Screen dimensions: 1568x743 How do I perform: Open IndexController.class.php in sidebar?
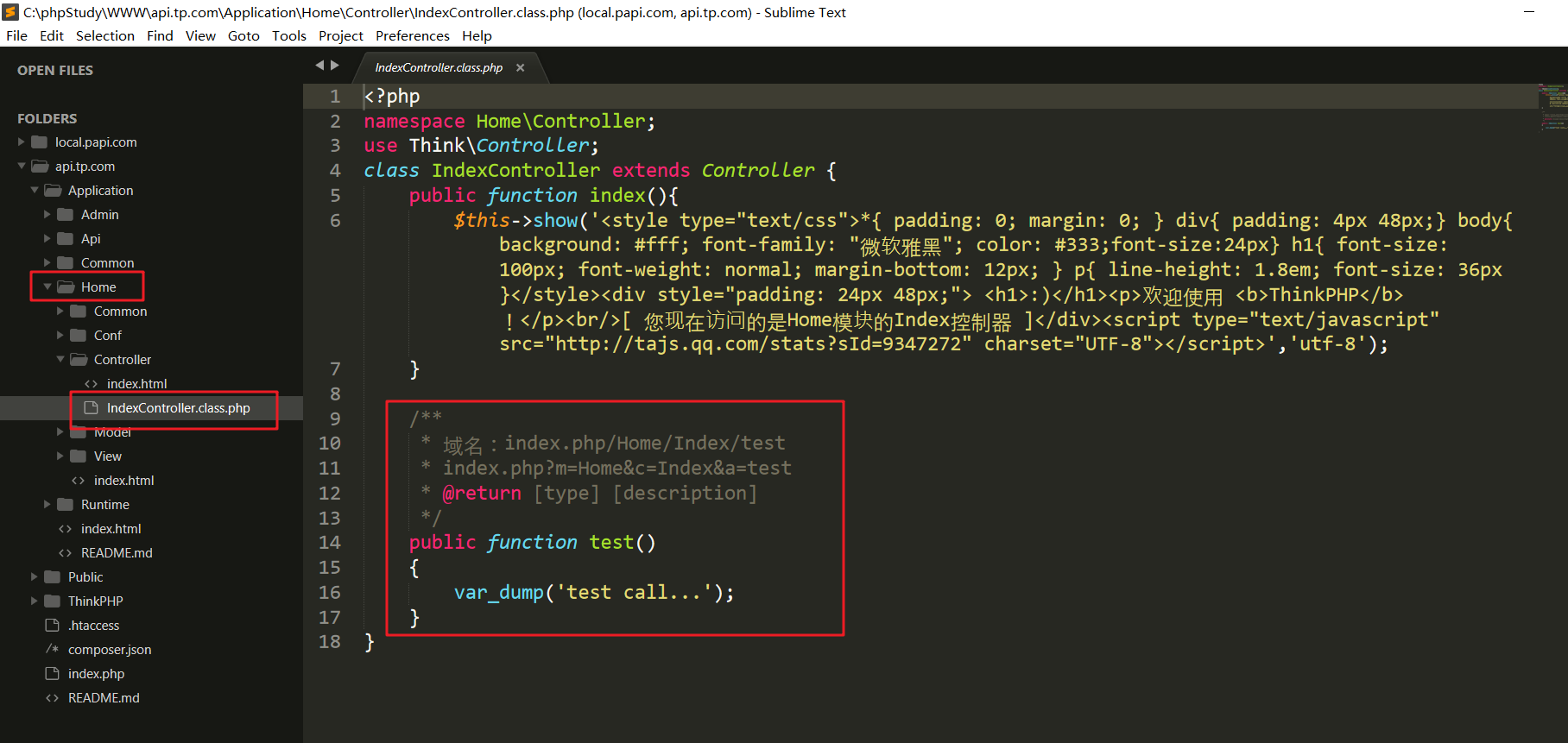coord(178,408)
